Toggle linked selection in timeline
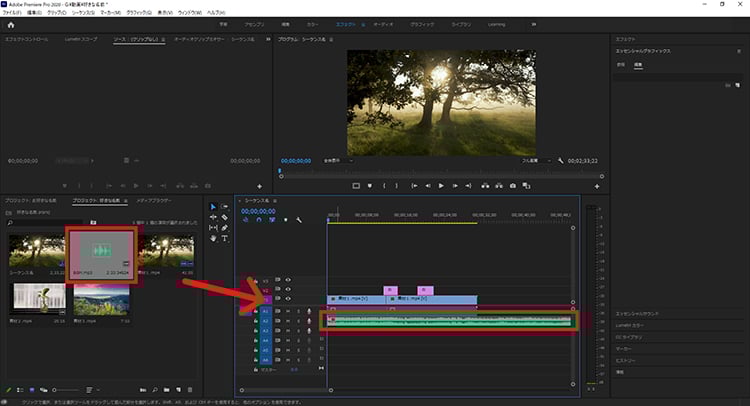Viewport: 750px width, 406px height. 272,220
